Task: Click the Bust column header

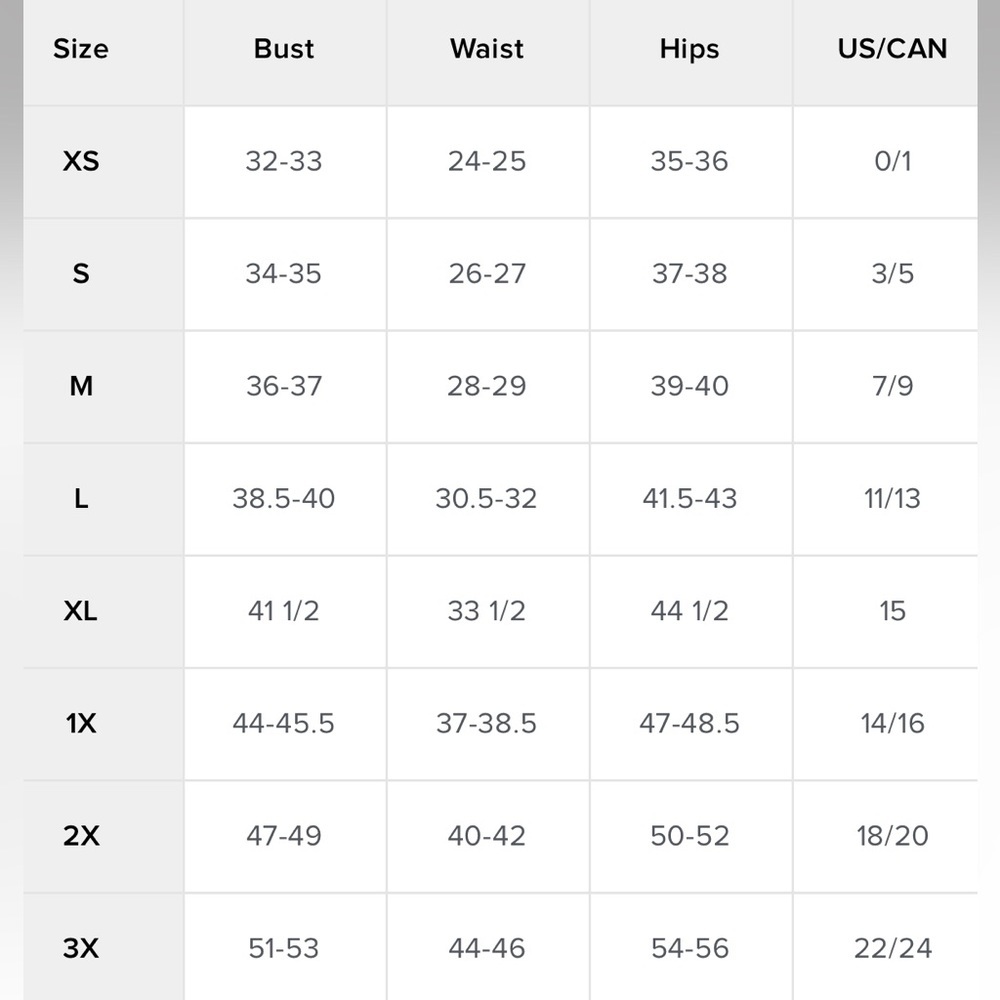Action: (284, 49)
